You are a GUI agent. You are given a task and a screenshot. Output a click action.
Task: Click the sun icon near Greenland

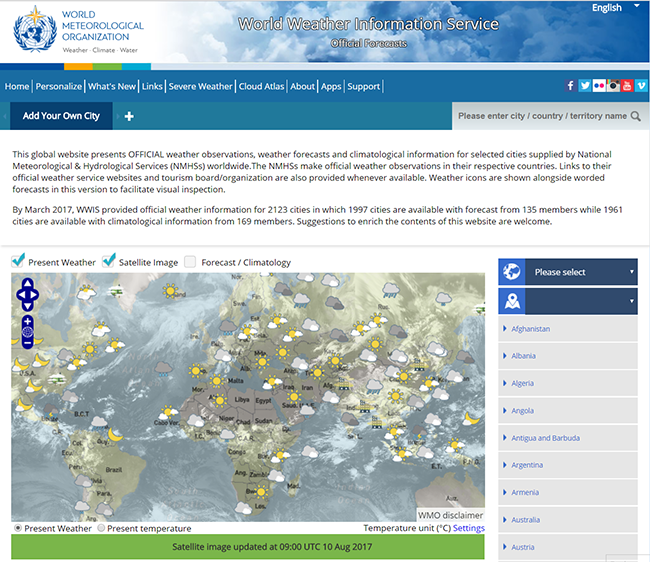tap(170, 291)
